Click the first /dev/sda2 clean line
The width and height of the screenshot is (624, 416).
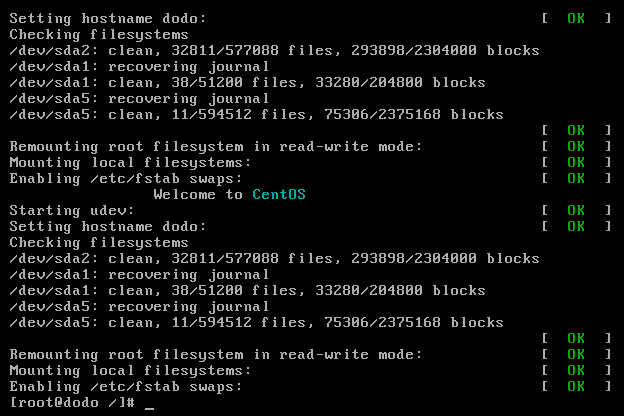[x=274, y=51]
